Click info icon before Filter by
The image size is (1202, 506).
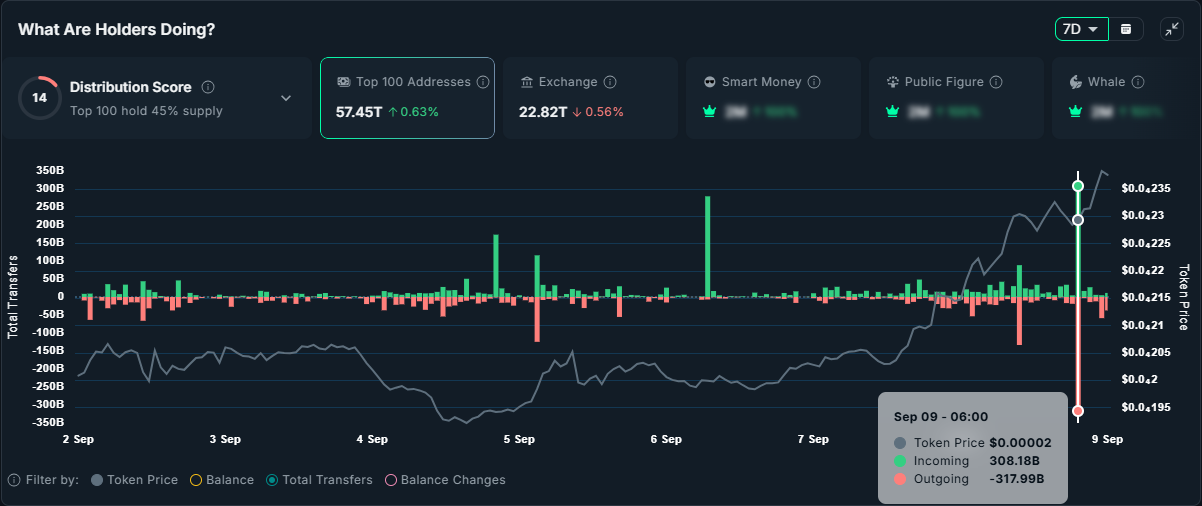[13, 480]
